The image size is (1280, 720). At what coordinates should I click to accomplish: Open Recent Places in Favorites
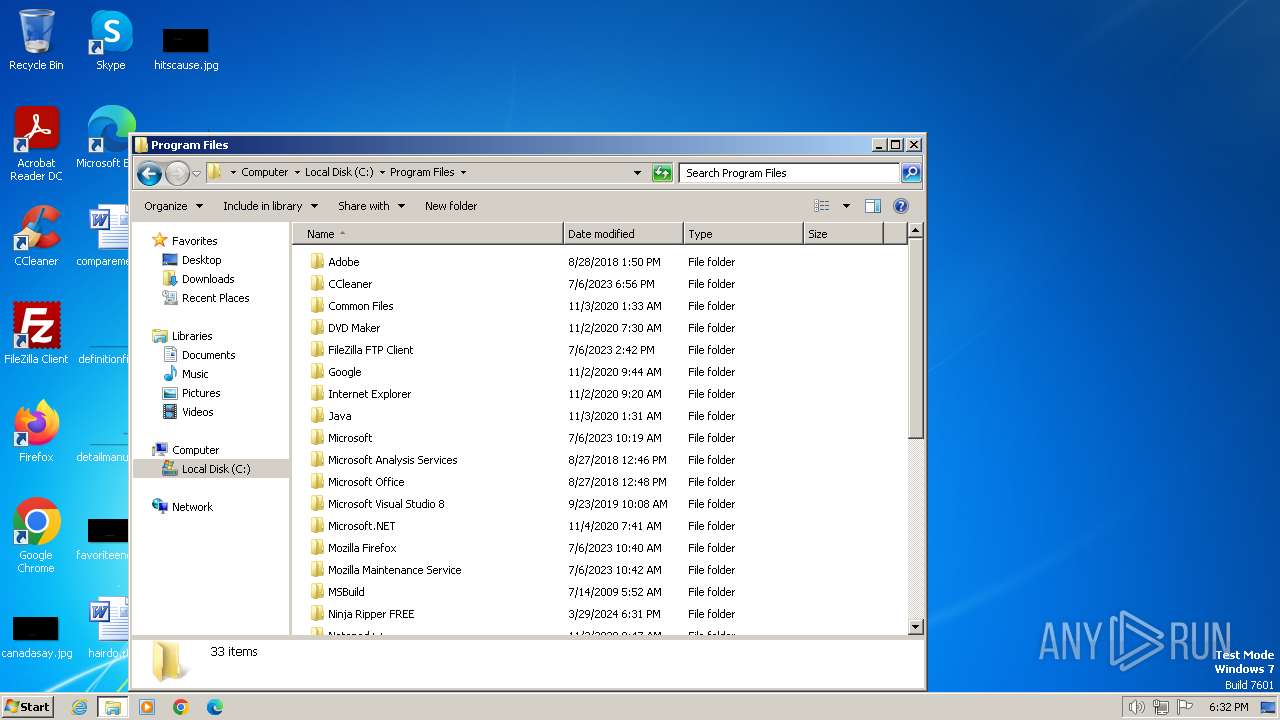(215, 298)
